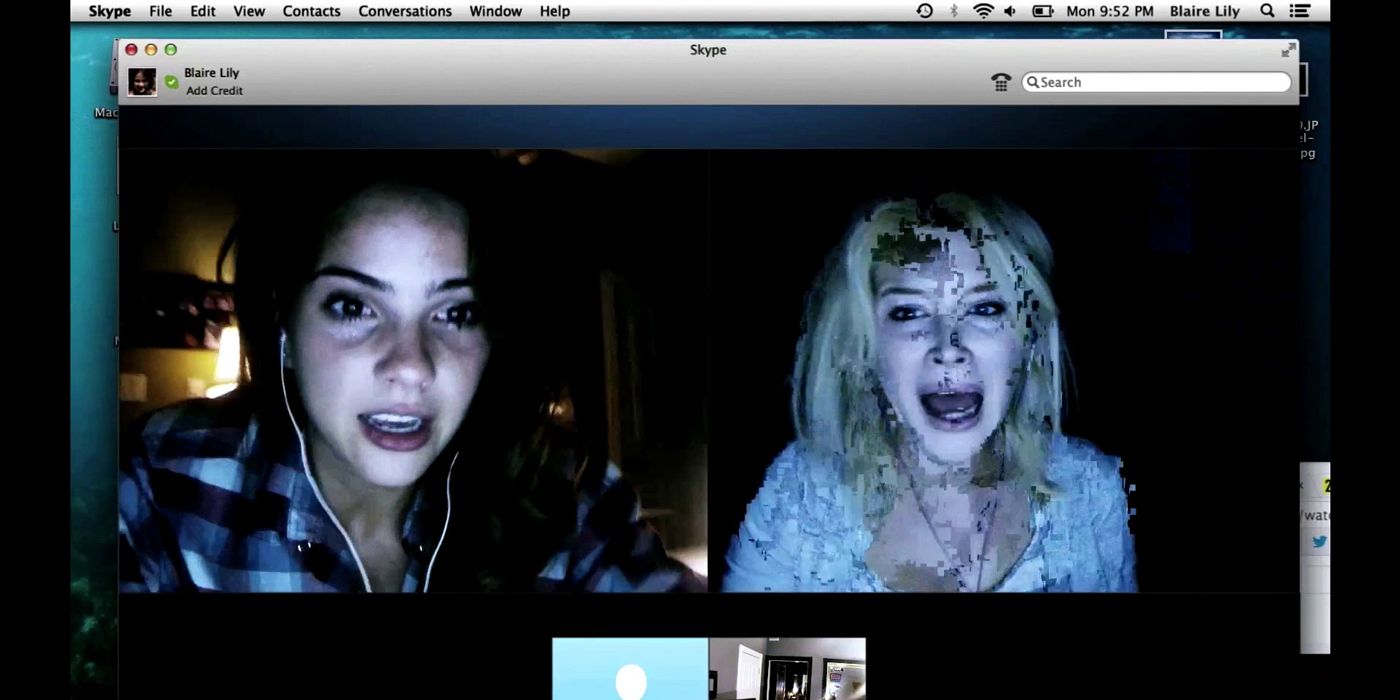Open the Skype application menu
This screenshot has height=700, width=1400.
coord(109,11)
